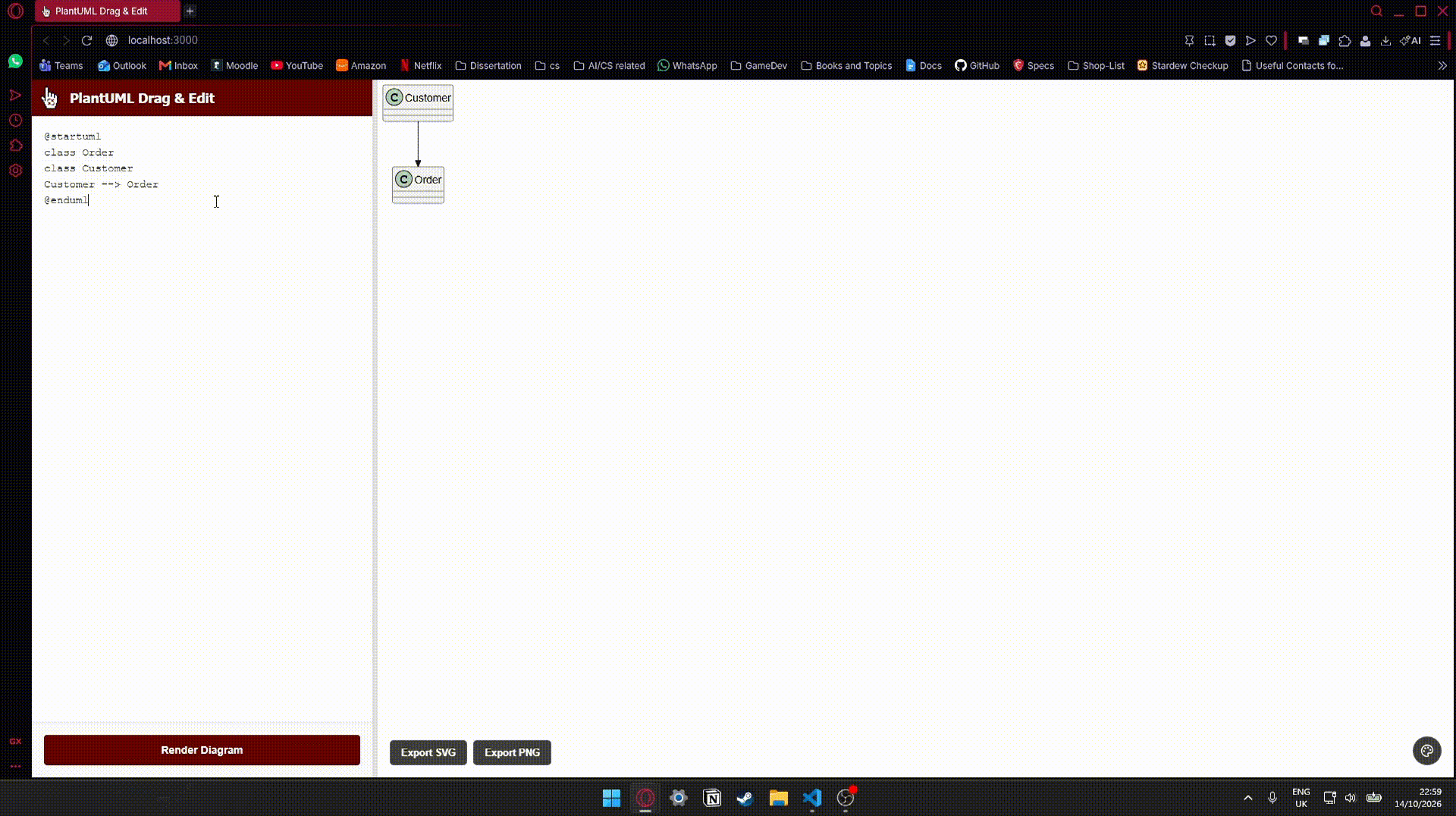Expand the Dissertation bookmarks folder
This screenshot has width=1456, height=816.
(x=488, y=66)
